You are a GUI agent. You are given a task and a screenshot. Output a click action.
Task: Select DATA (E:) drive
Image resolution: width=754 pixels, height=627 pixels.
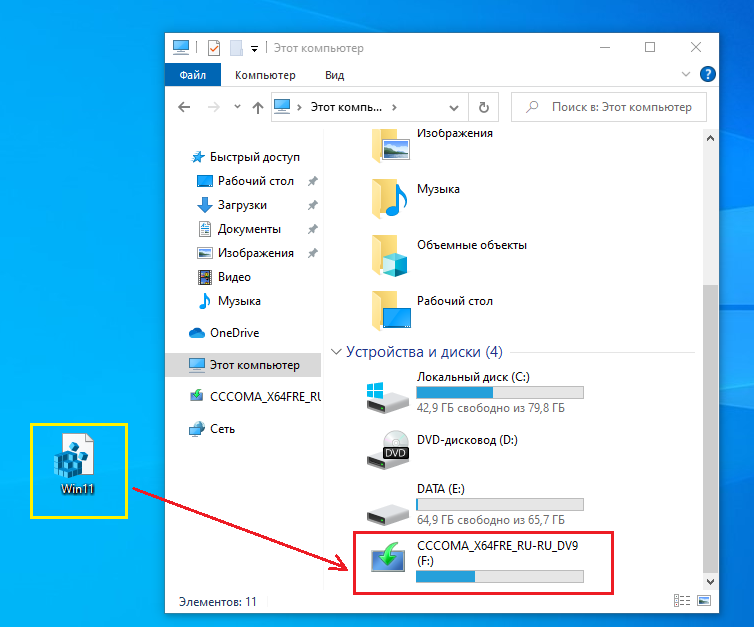click(x=475, y=505)
